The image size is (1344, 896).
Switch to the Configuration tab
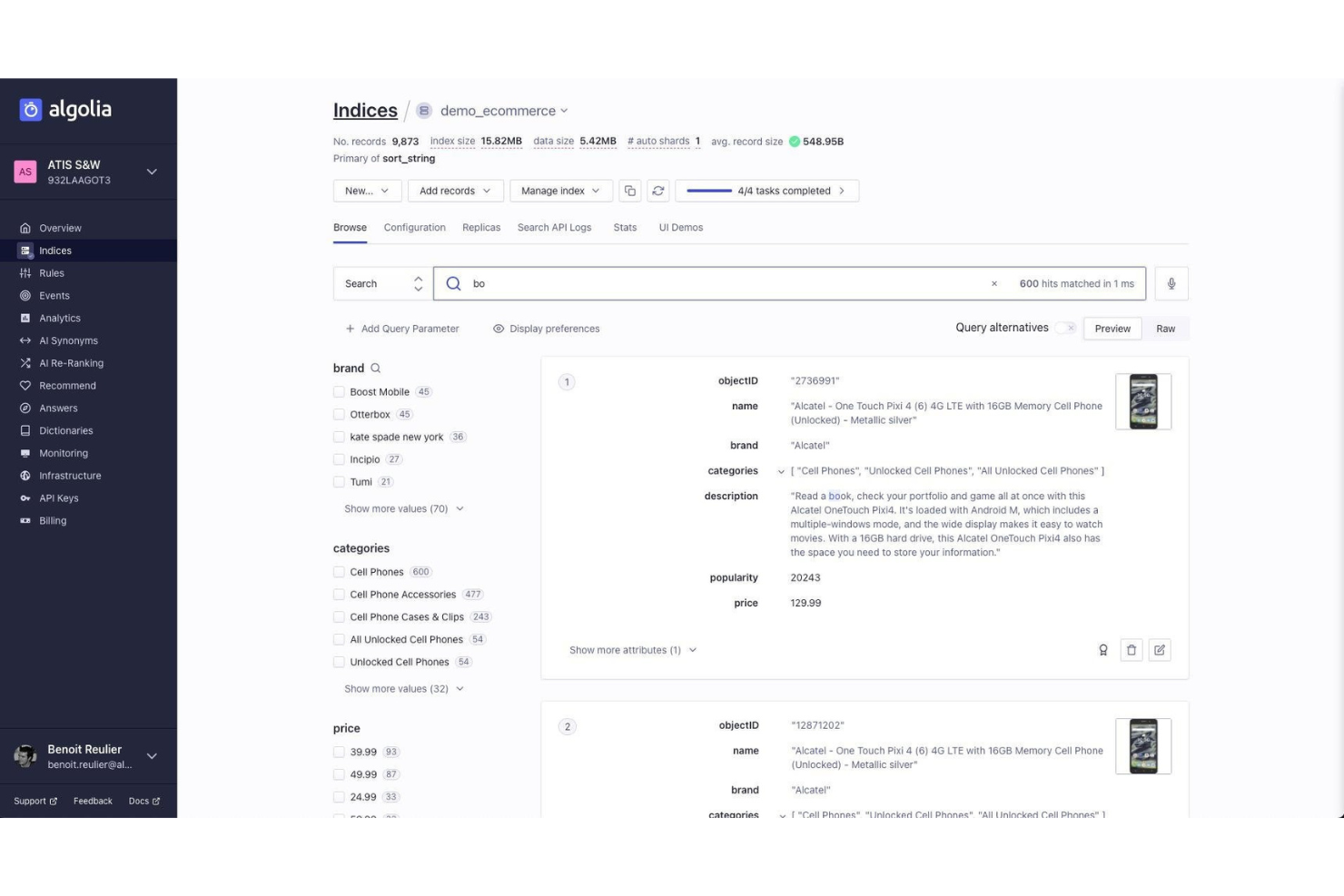[414, 228]
